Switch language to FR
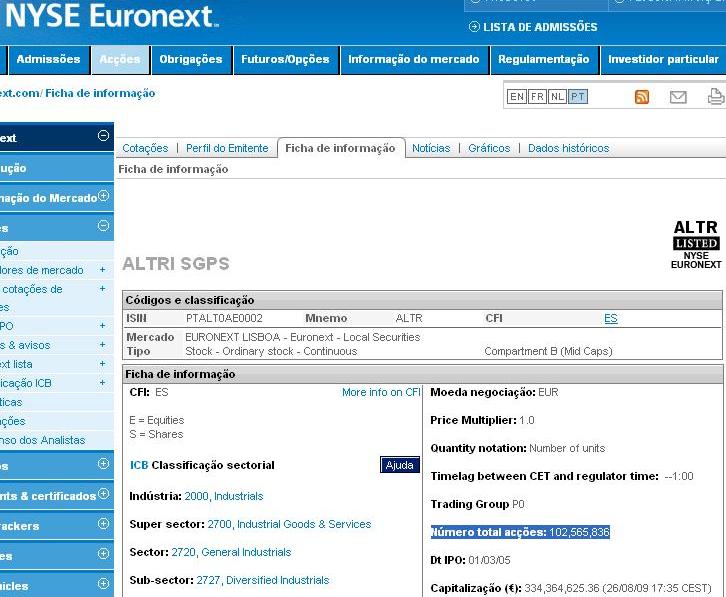Screen dimensions: 726x597 pyautogui.click(x=537, y=96)
